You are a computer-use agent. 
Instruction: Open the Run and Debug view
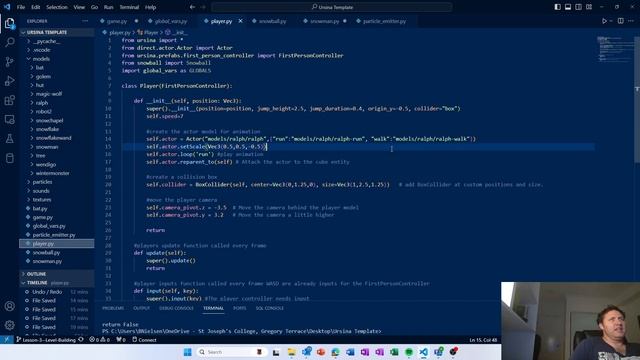pyautogui.click(x=9, y=81)
